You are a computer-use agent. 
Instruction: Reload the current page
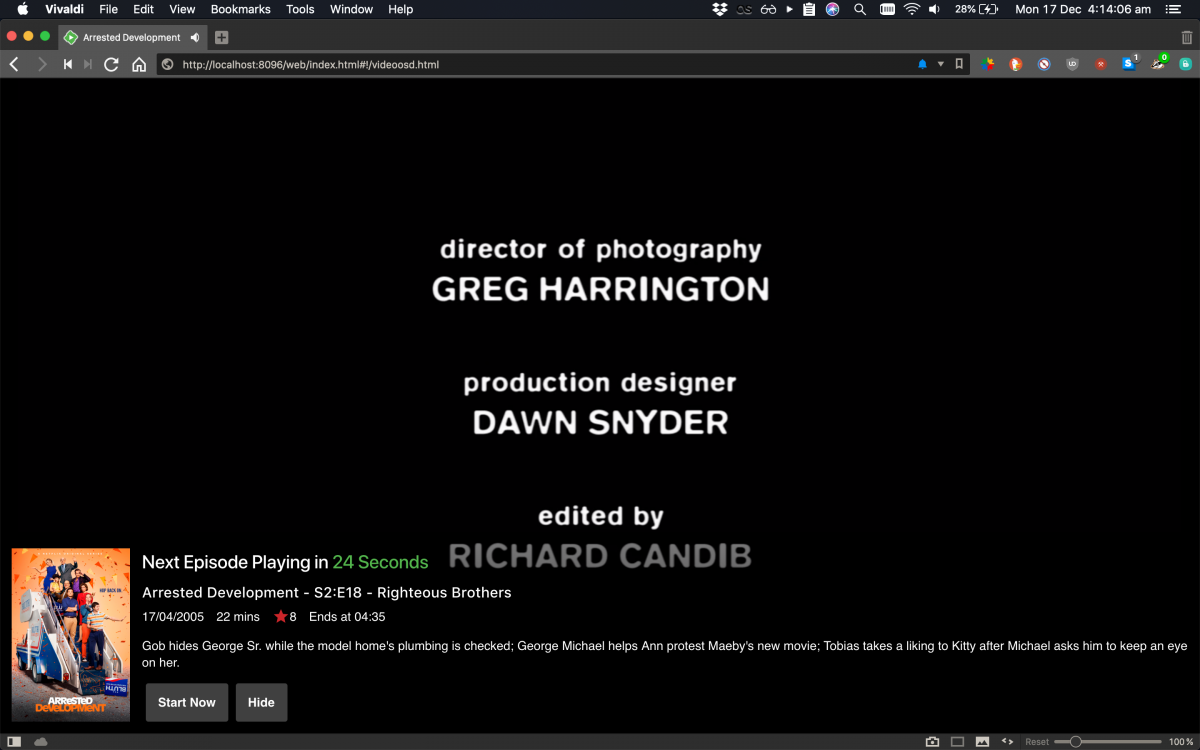click(x=112, y=64)
